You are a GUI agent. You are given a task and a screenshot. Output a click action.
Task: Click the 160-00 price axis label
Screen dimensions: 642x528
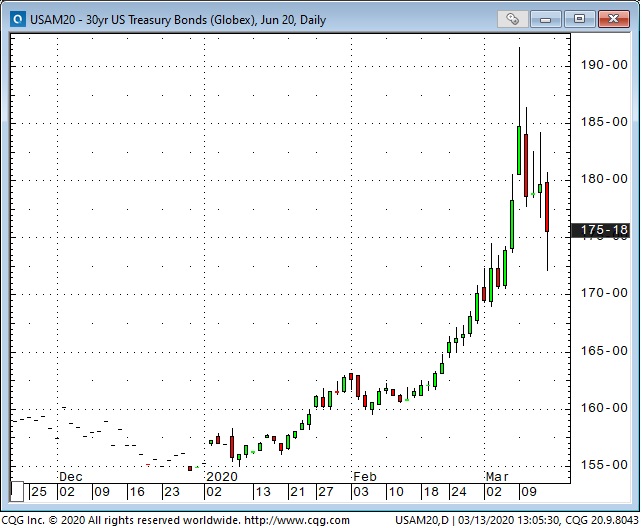pos(604,408)
